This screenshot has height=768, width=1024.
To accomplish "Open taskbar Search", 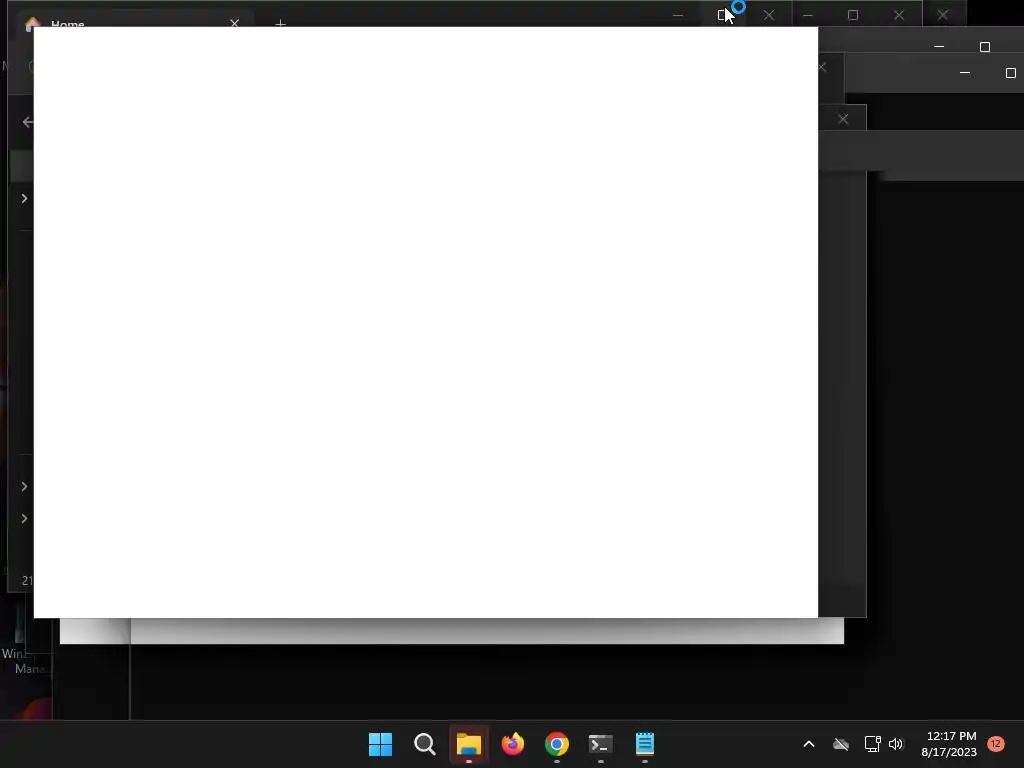I will point(424,744).
